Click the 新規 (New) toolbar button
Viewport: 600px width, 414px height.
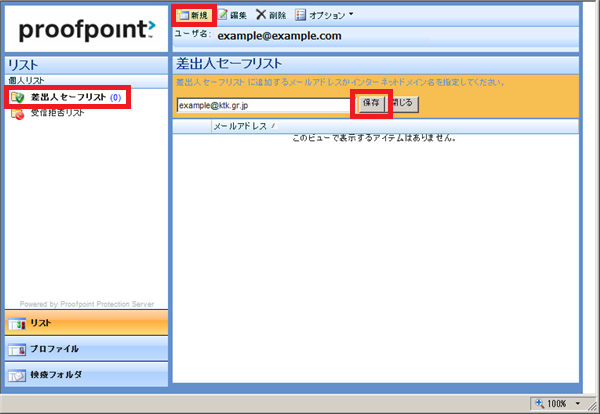point(194,15)
